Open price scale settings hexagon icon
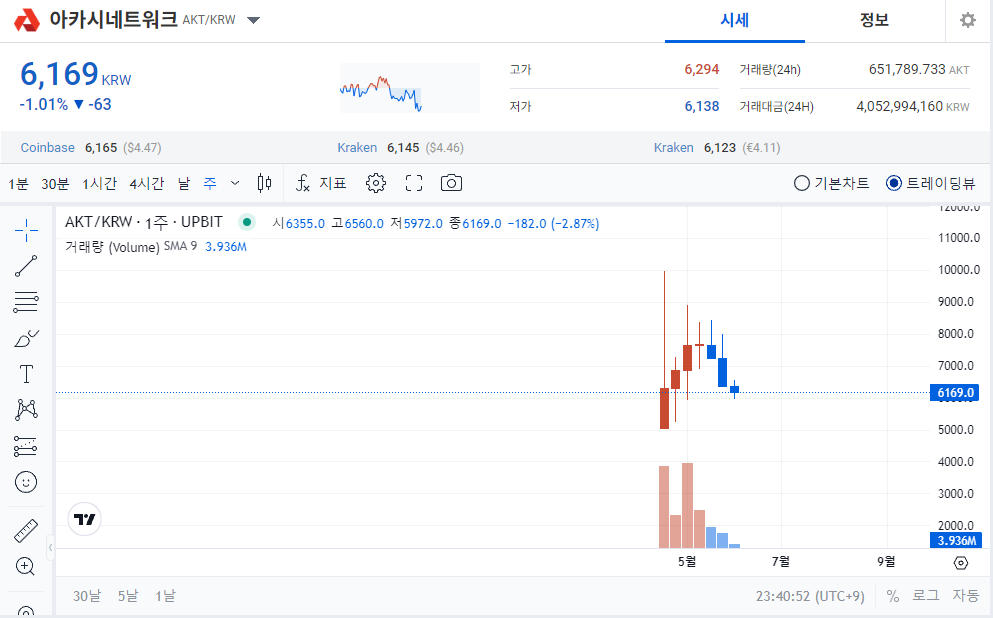Screen dimensions: 993x618 coord(961,562)
